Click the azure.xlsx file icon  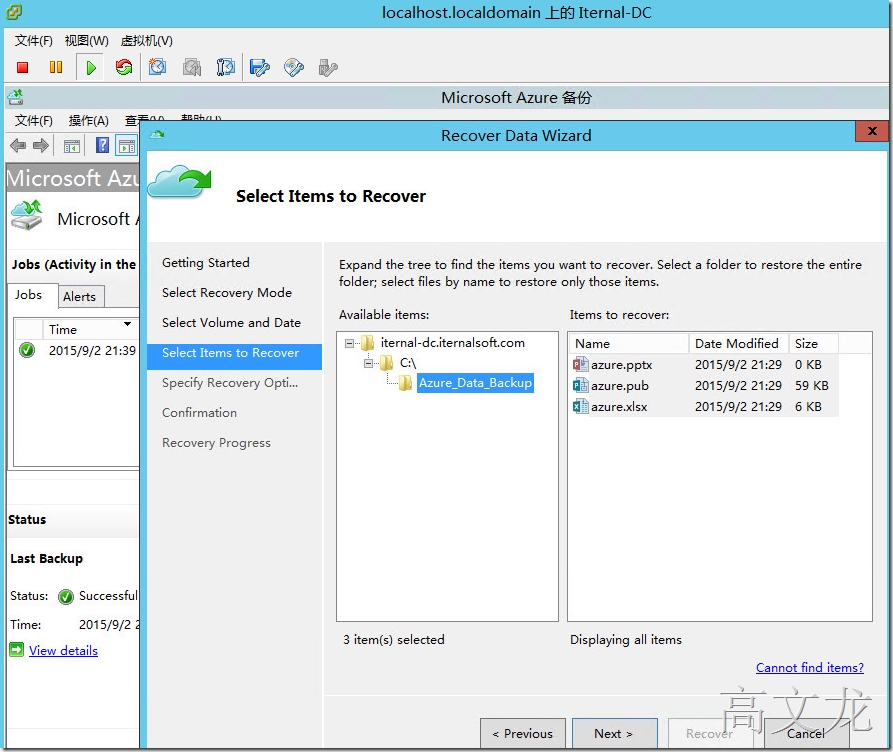(x=580, y=407)
